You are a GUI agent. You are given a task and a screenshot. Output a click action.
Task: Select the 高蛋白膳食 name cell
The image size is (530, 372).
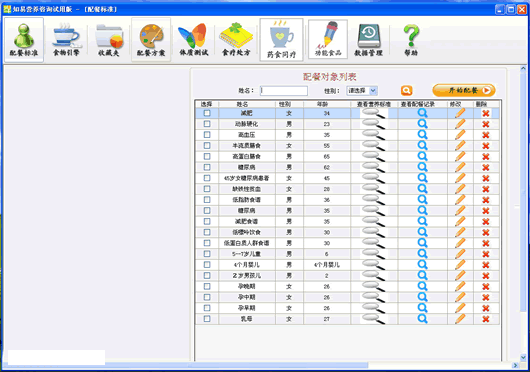tap(247, 156)
